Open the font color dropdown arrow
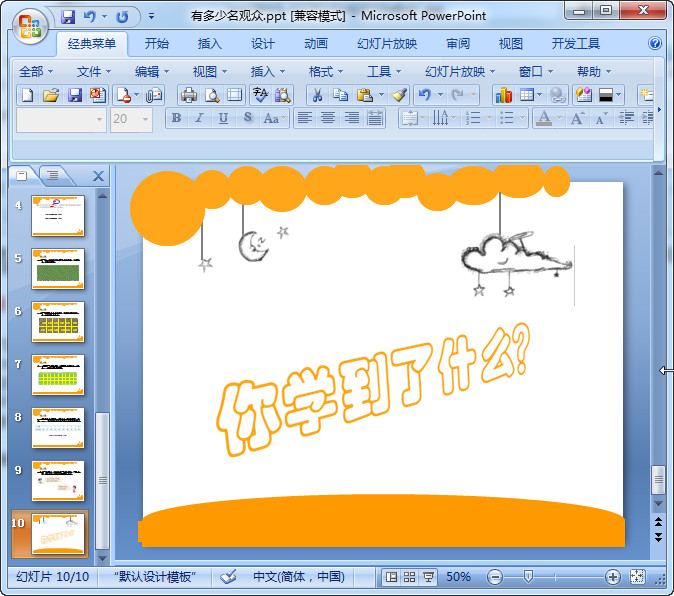674x596 pixels. point(559,118)
